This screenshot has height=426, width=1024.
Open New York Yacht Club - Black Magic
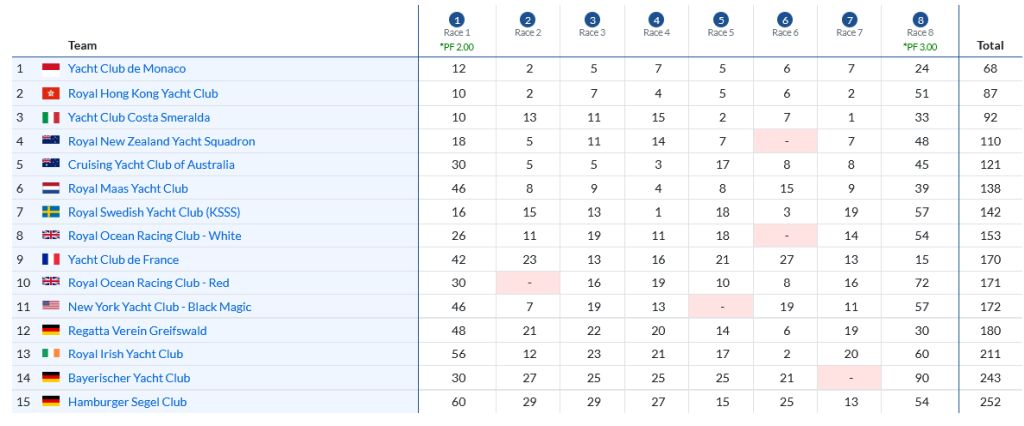coord(160,307)
